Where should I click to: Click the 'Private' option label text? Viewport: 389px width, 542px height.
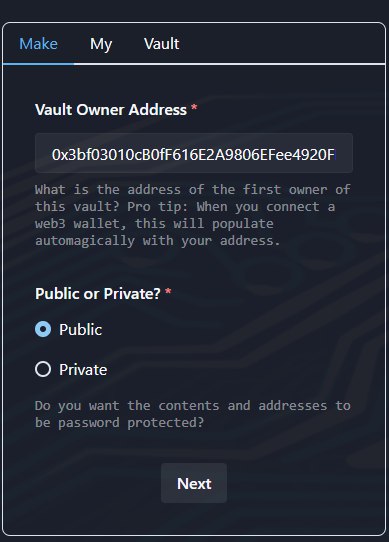(83, 370)
